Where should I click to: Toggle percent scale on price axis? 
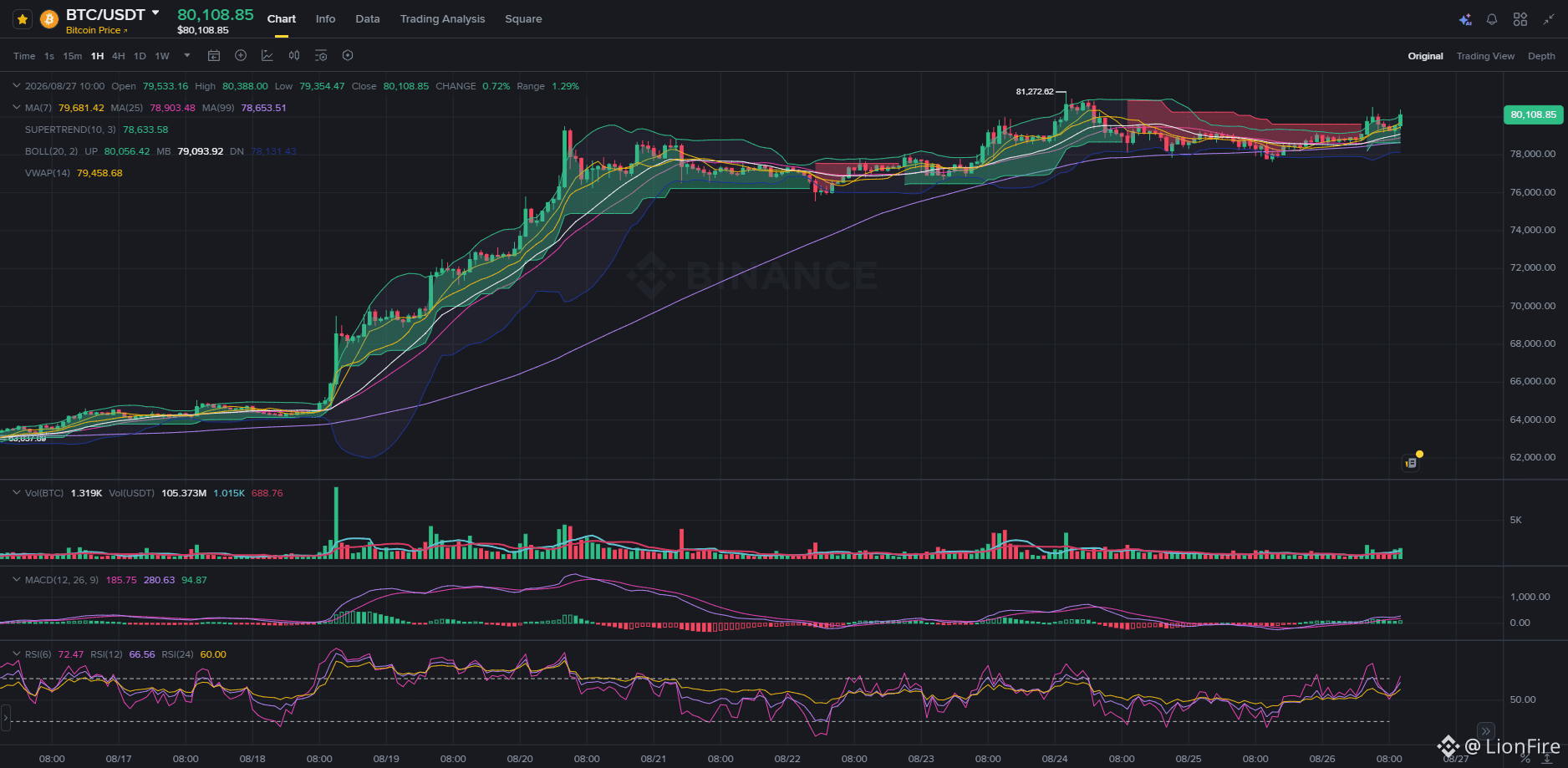[x=1525, y=759]
